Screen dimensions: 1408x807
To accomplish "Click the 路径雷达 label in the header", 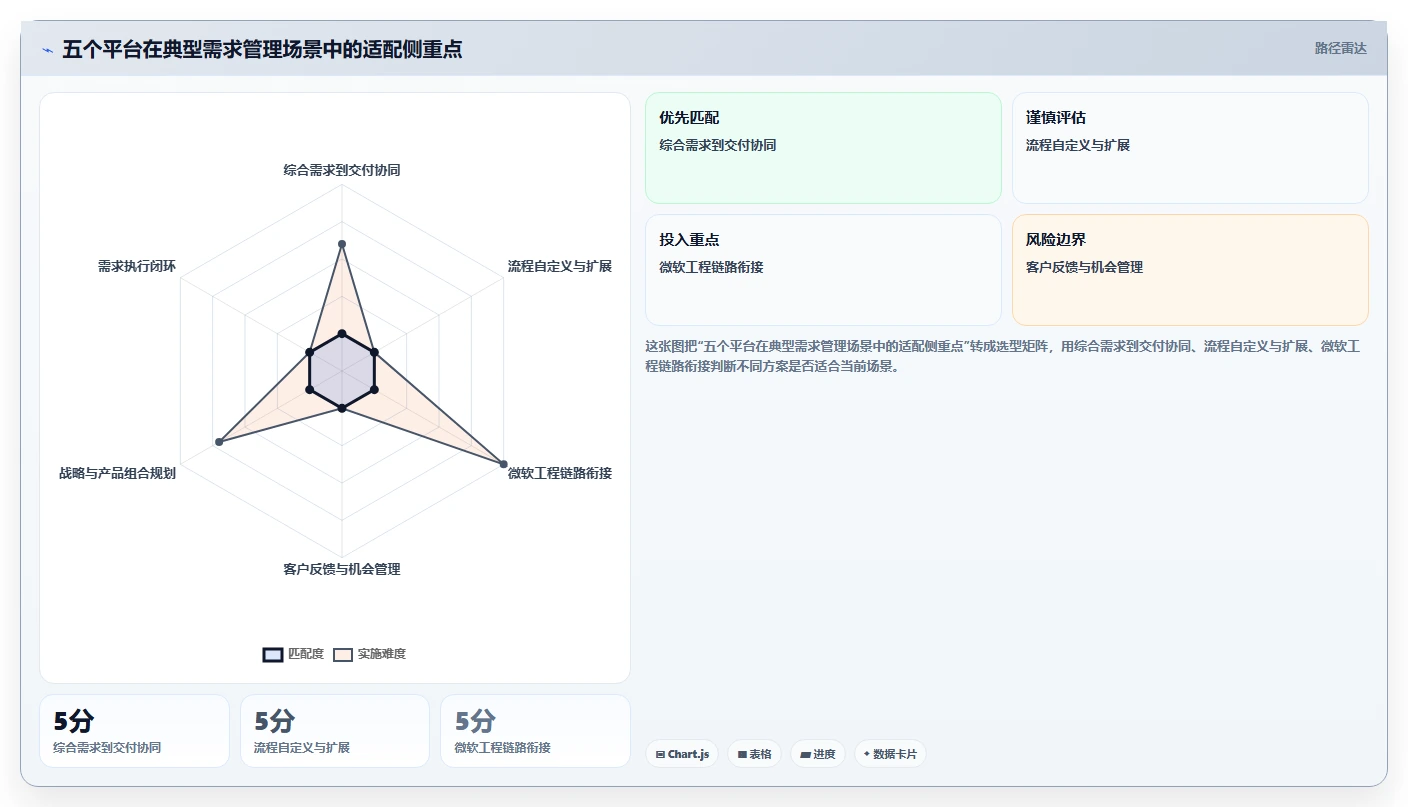I will point(1340,48).
